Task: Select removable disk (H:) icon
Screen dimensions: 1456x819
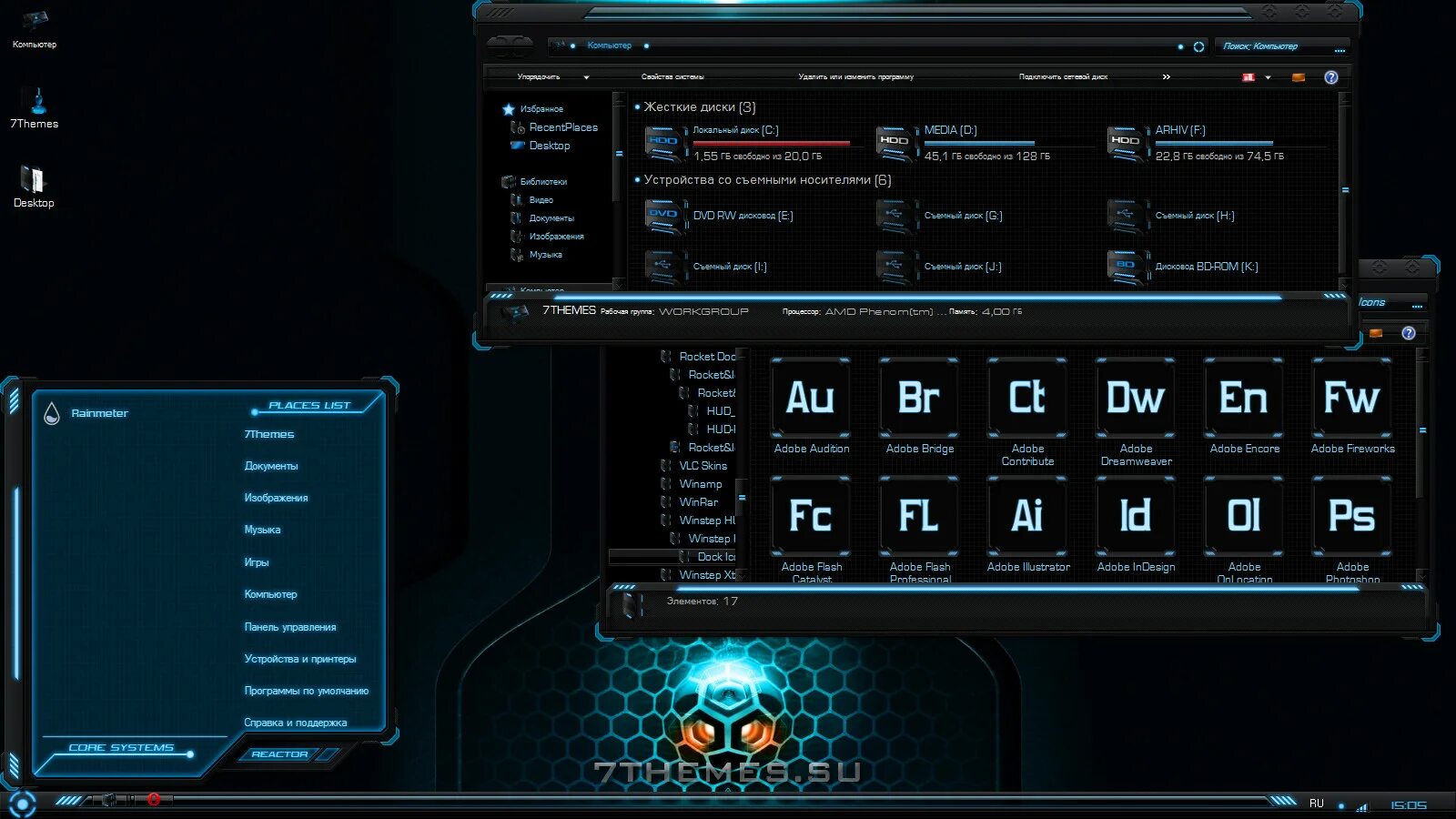Action: pyautogui.click(x=1127, y=217)
